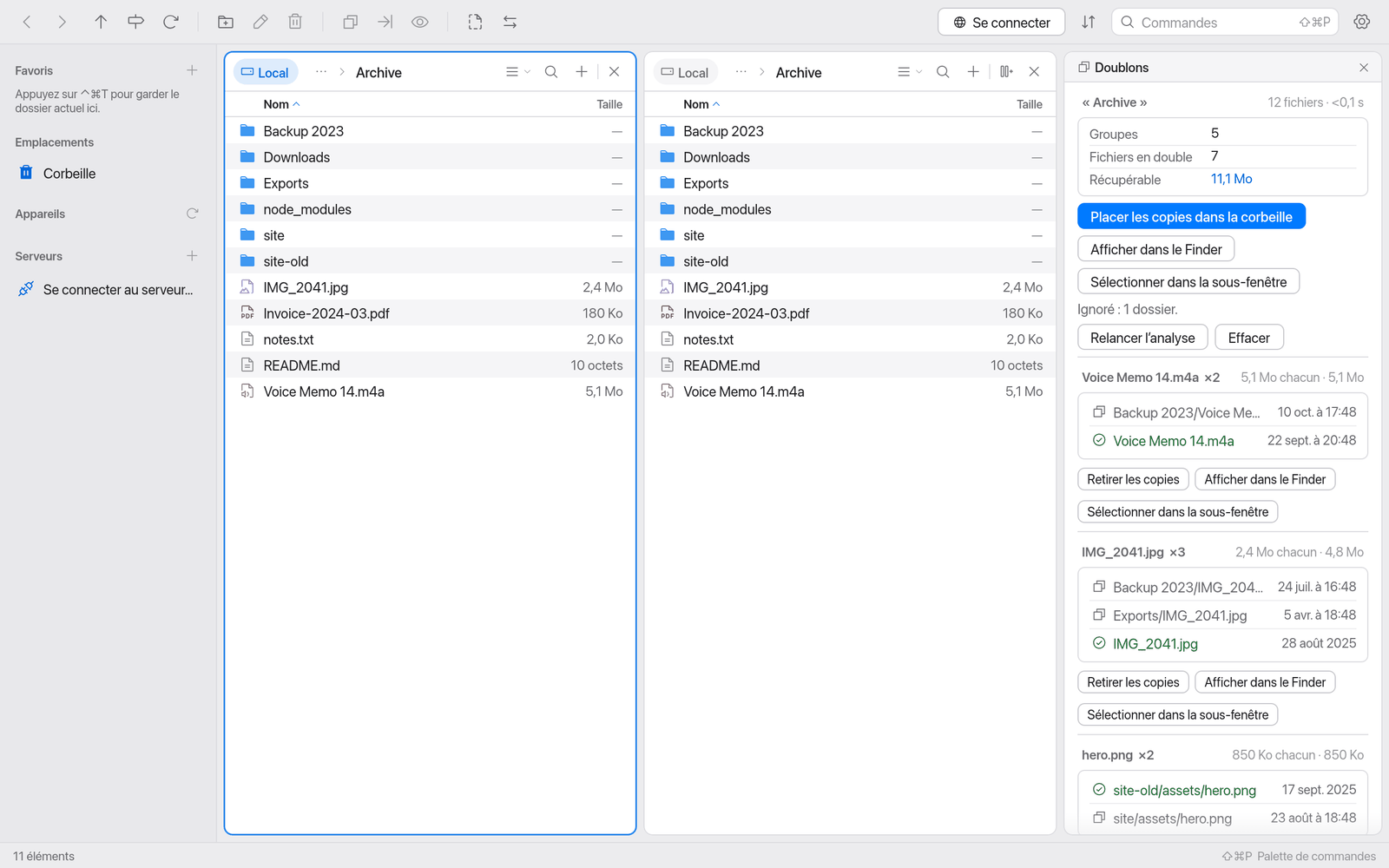Click the new folder toolbar icon

(x=226, y=22)
